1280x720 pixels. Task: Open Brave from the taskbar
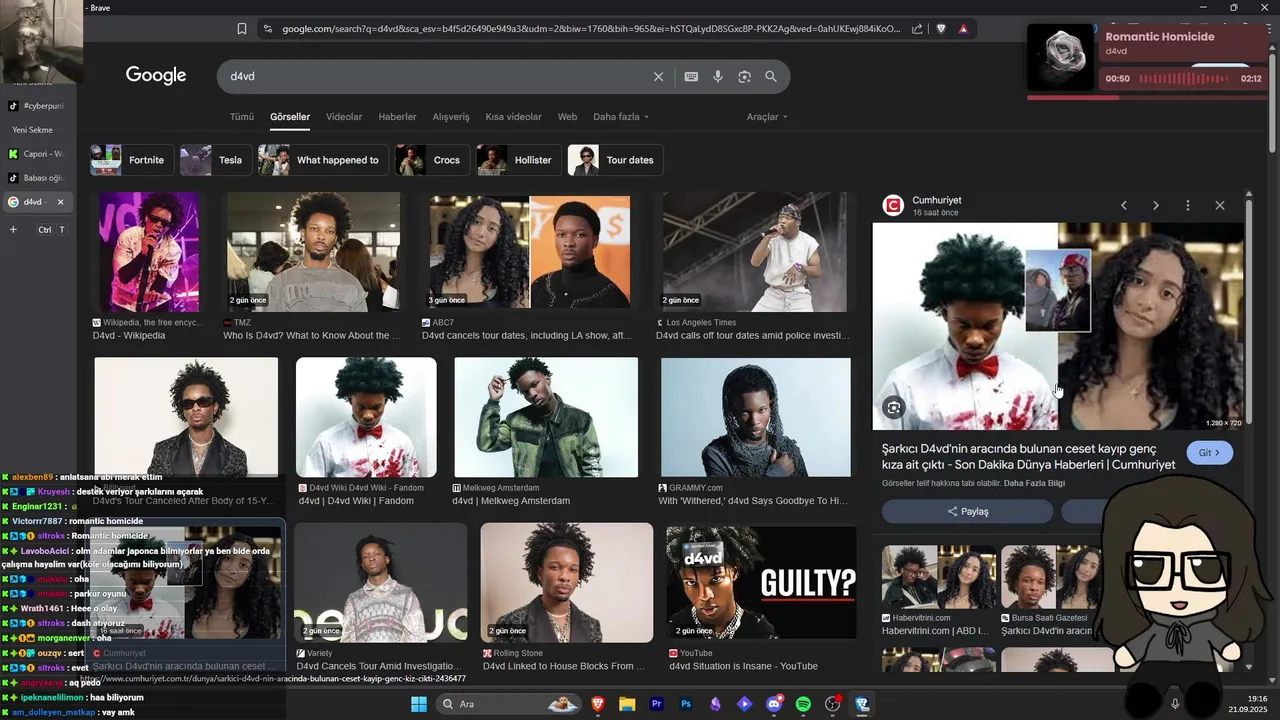tap(598, 704)
